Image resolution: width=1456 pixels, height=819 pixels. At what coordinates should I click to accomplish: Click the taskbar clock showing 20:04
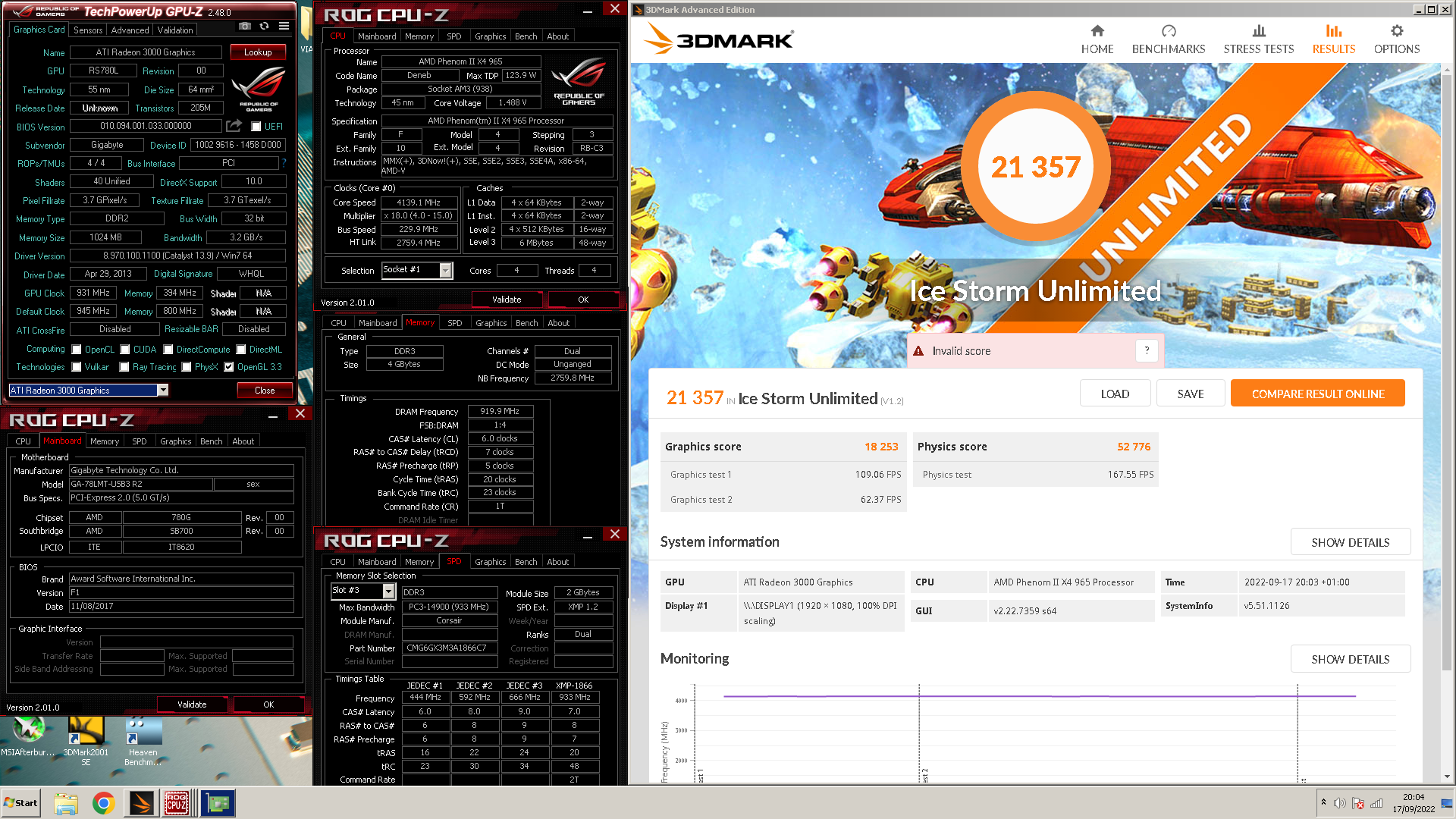coord(1414,797)
